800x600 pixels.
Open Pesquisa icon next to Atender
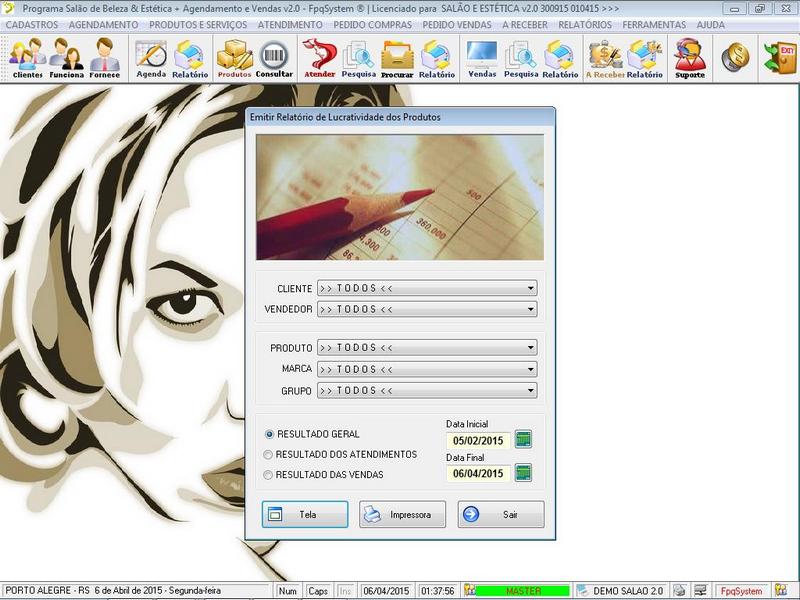(x=359, y=59)
